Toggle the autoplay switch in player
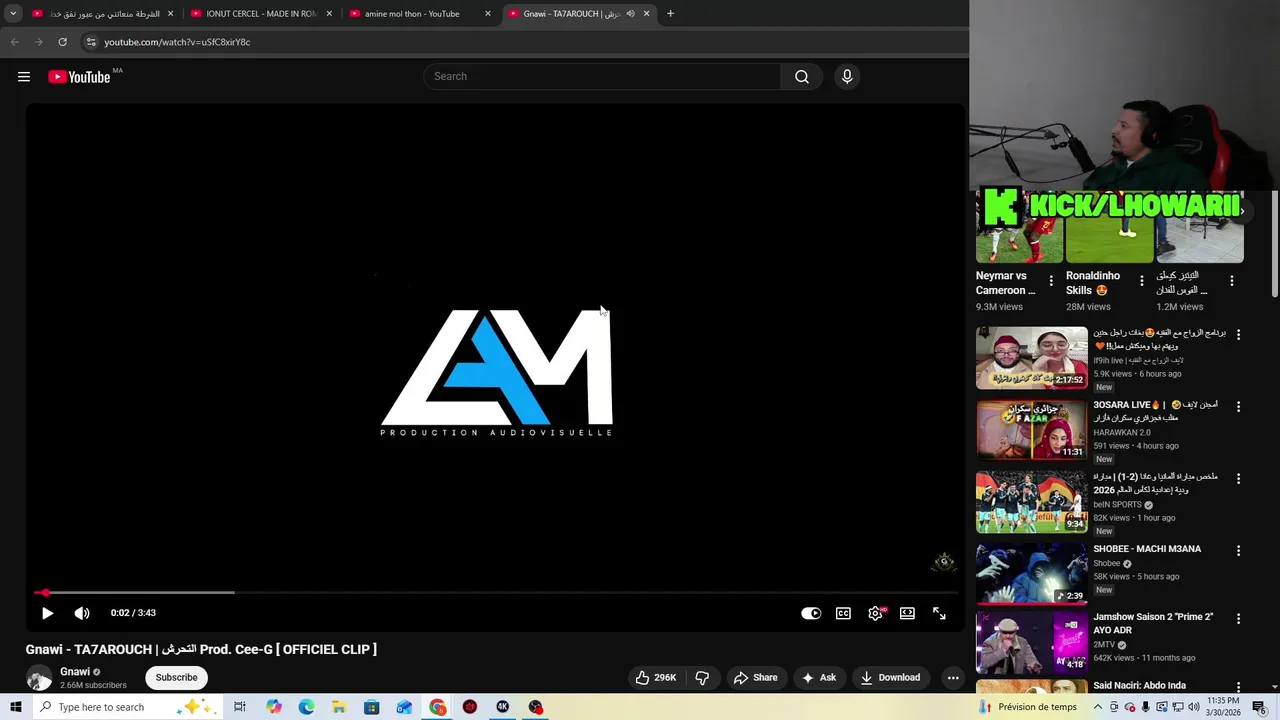Viewport: 1280px width, 720px height. point(811,613)
